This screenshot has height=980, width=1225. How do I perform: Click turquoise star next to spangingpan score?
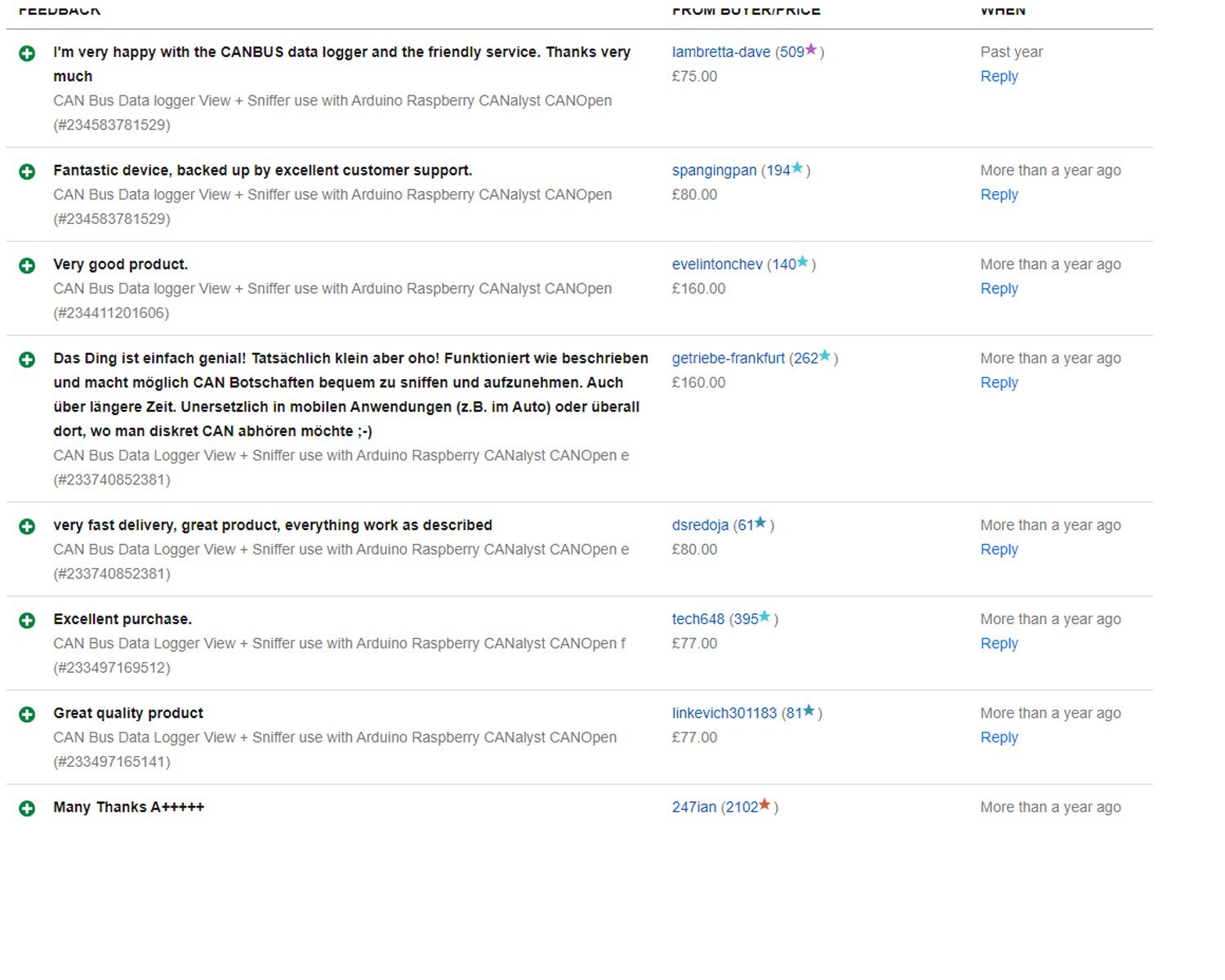tap(797, 168)
